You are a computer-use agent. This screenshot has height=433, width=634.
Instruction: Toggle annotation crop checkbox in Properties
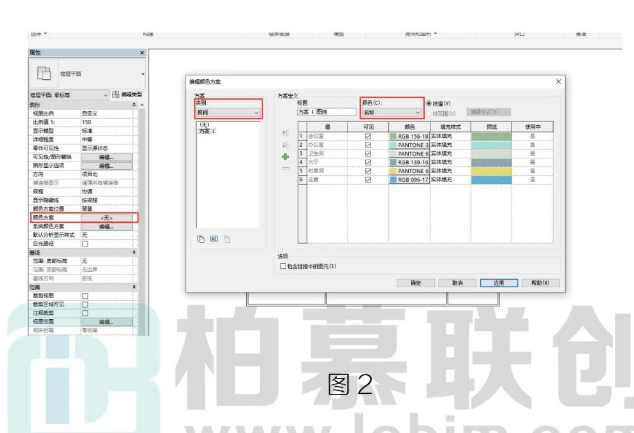click(x=85, y=313)
